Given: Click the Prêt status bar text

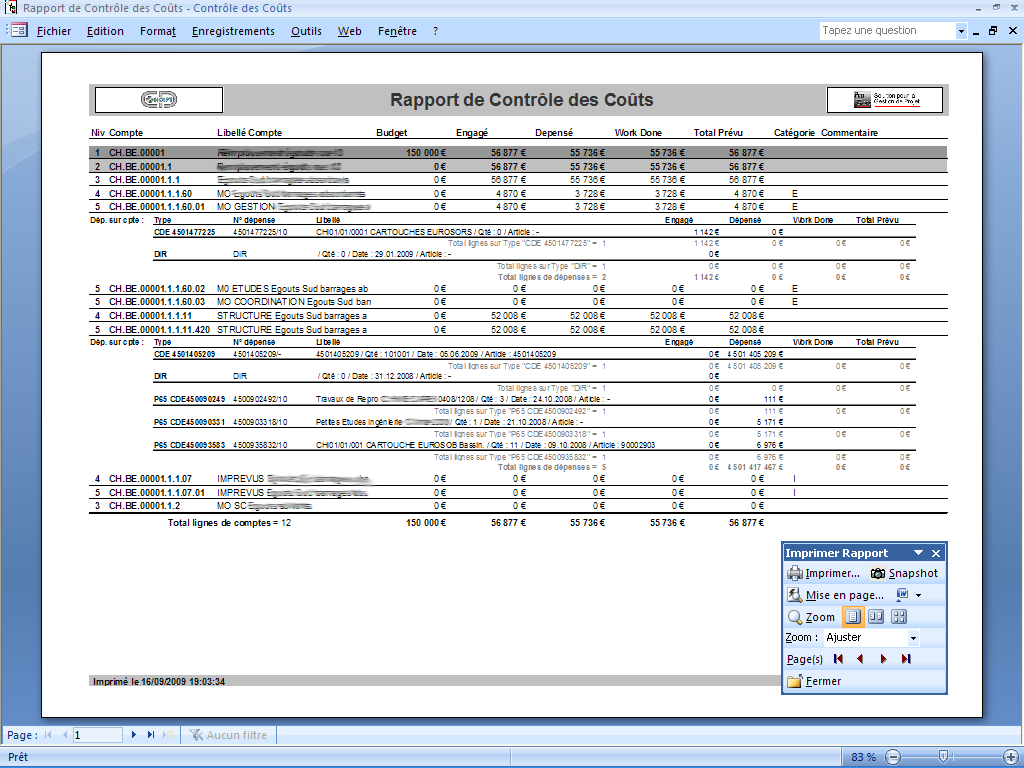Looking at the screenshot, I should 18,757.
